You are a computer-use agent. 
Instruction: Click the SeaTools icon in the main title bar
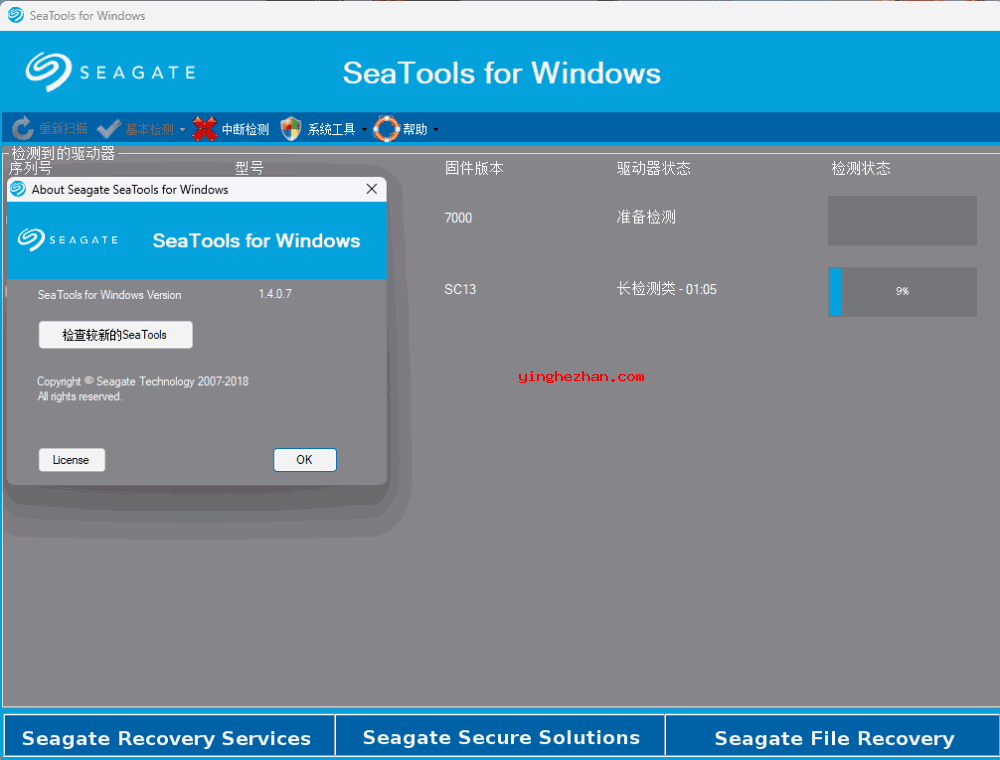point(15,15)
